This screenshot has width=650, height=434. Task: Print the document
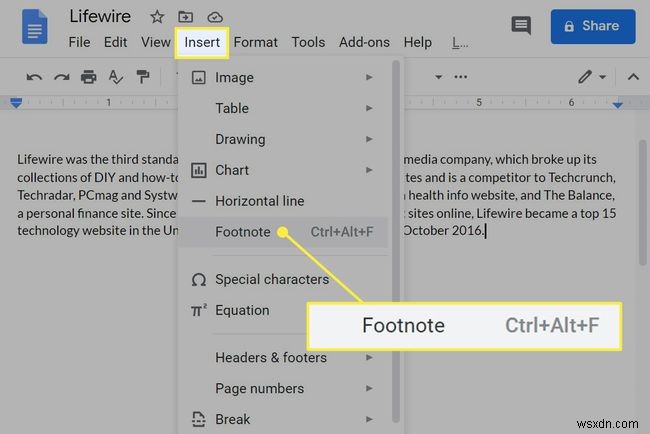click(88, 77)
